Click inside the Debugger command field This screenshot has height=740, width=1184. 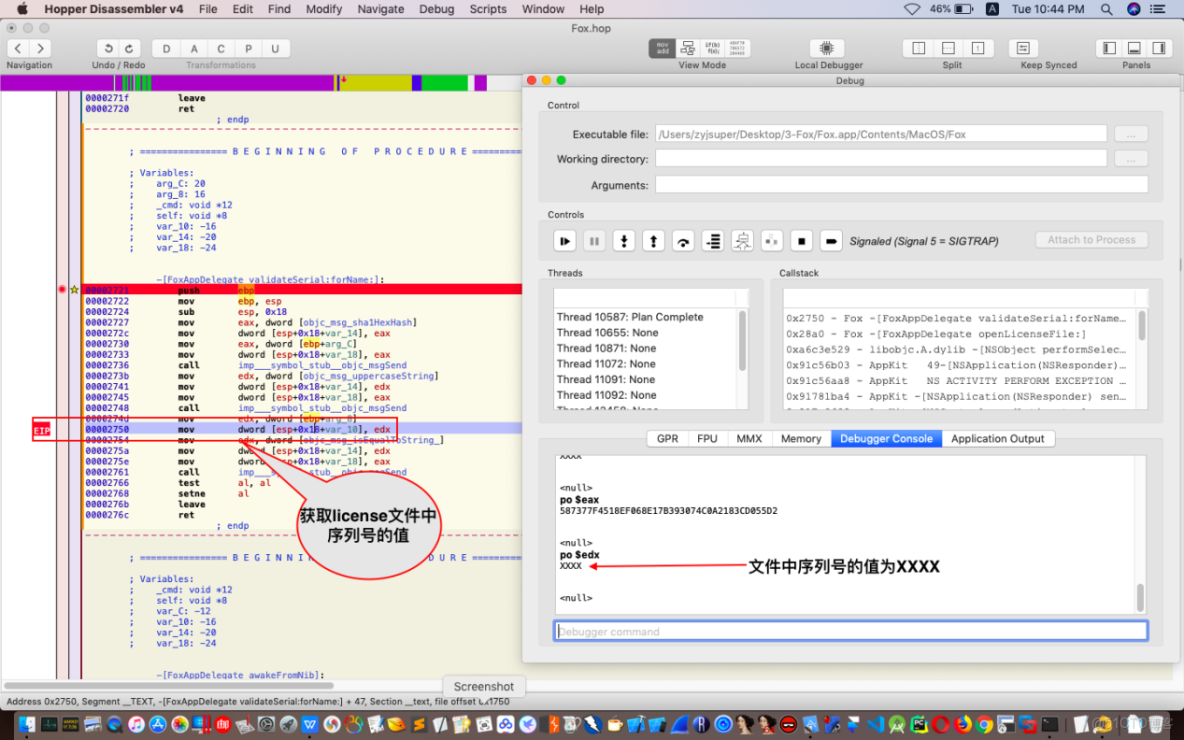[850, 630]
